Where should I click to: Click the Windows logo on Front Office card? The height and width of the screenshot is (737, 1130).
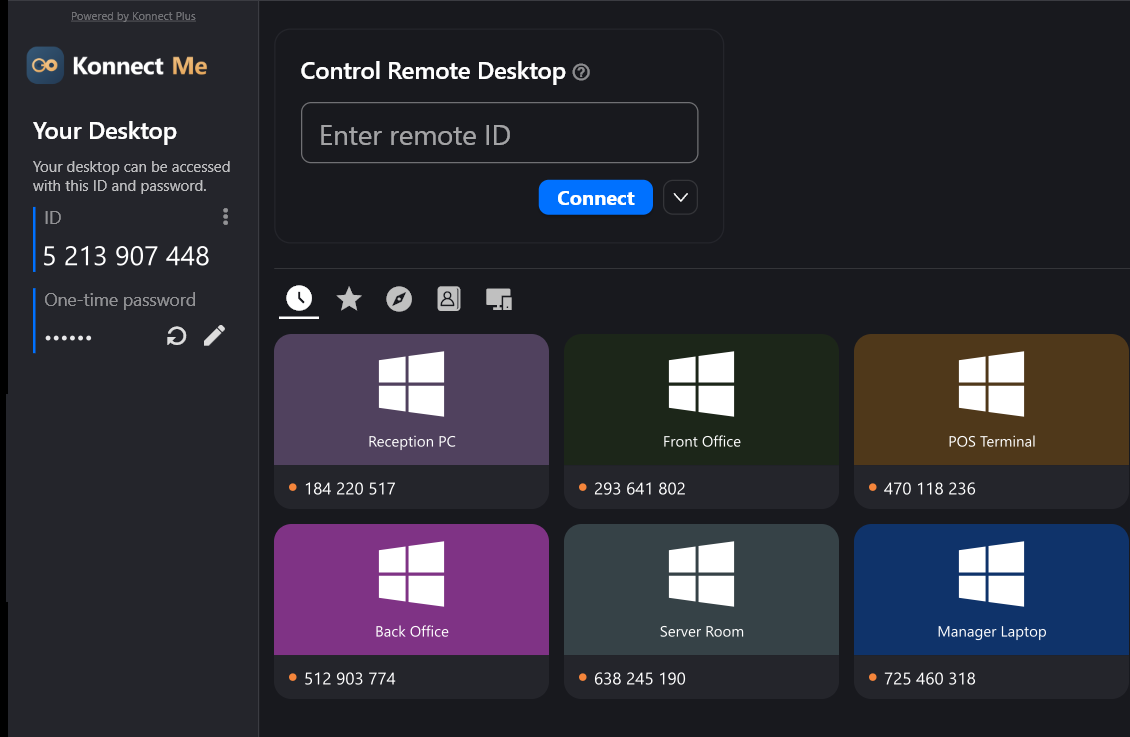[x=701, y=384]
